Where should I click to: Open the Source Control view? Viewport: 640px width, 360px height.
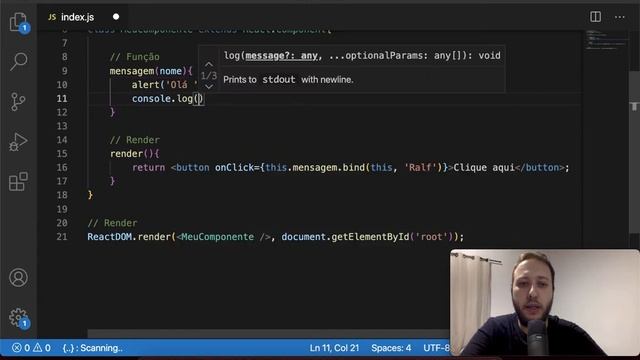tap(18, 102)
